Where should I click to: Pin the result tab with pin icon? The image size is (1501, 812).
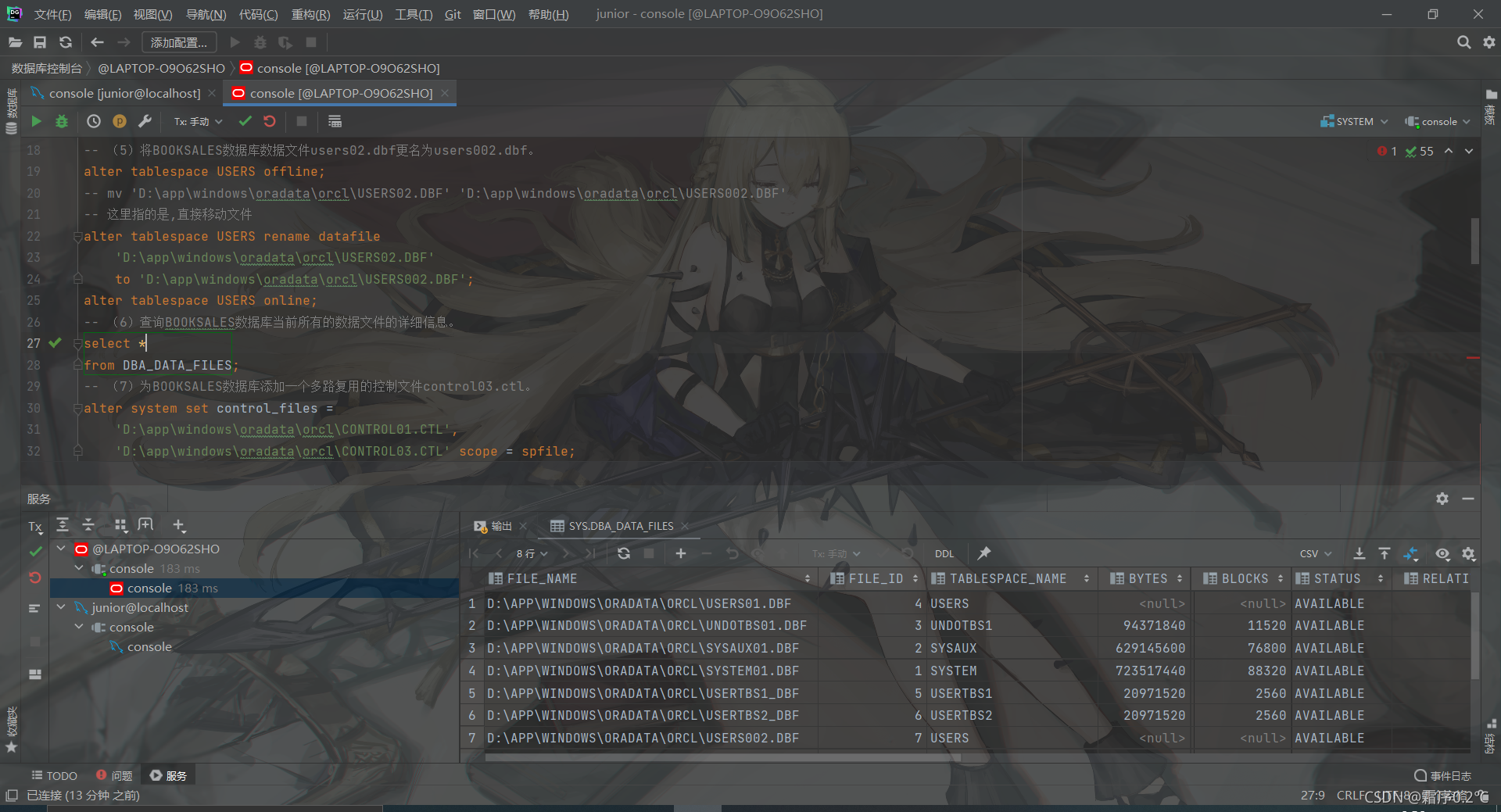[x=984, y=553]
